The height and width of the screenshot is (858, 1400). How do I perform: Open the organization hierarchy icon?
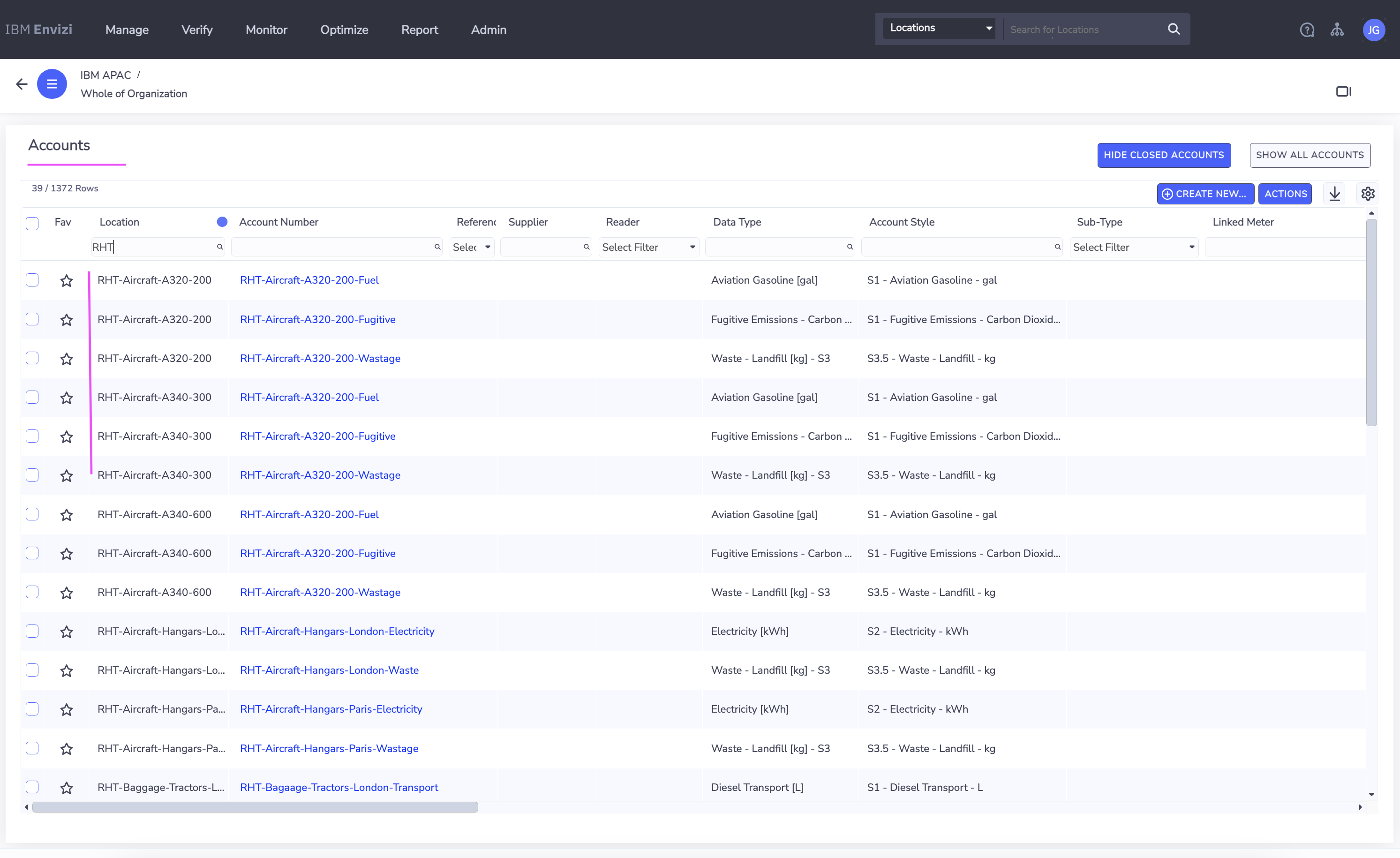(1337, 30)
